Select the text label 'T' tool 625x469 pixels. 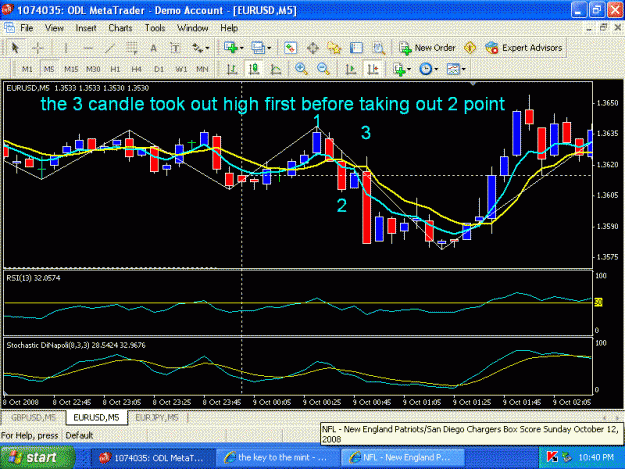(175, 48)
